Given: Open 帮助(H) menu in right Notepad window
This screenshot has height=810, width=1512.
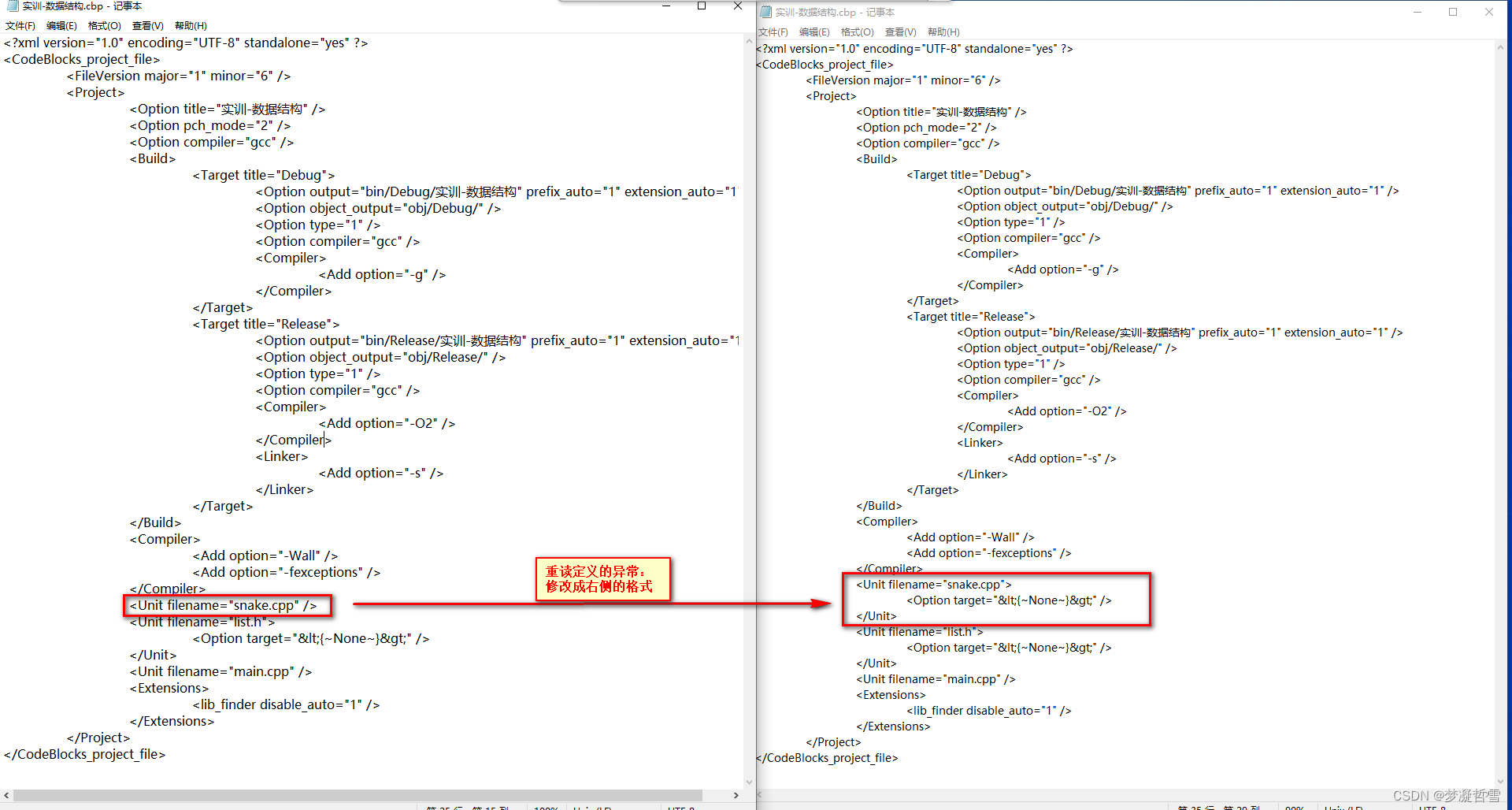Looking at the screenshot, I should pos(943,32).
